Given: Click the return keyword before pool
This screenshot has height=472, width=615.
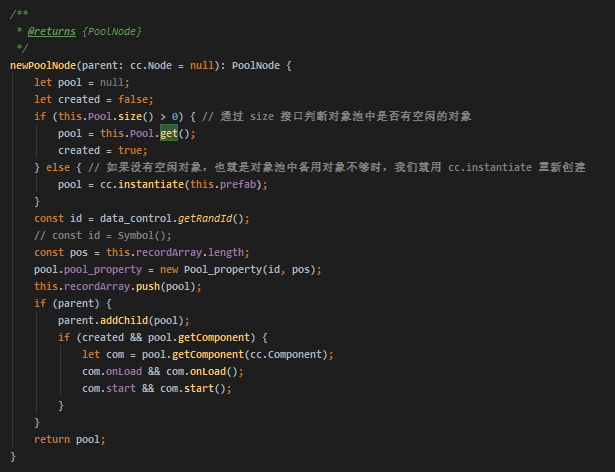Looking at the screenshot, I should click(x=52, y=439).
